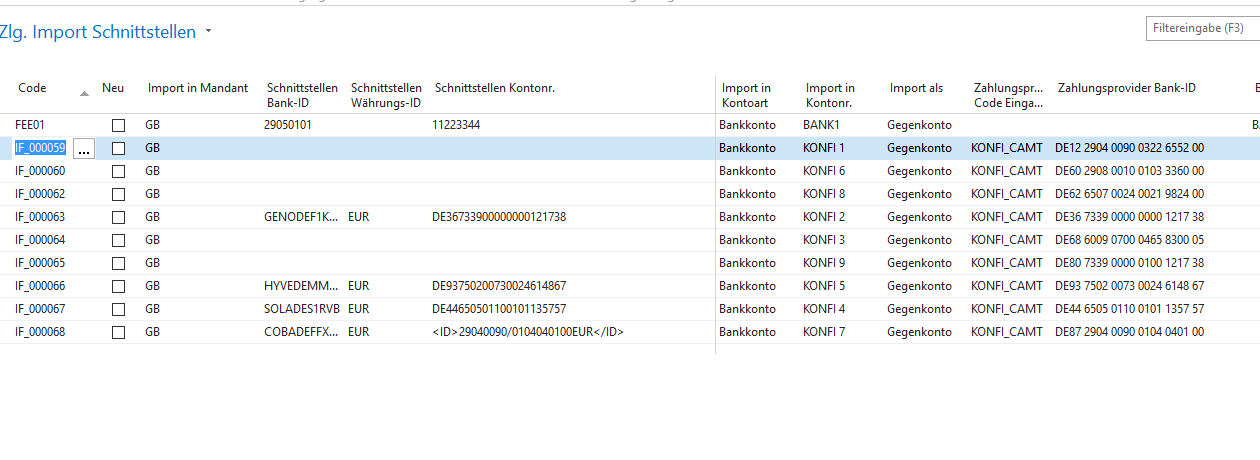Image resolution: width=1260 pixels, height=460 pixels.
Task: Click the Zahlungsprovider Bank-ID column header
Action: coord(1127,88)
